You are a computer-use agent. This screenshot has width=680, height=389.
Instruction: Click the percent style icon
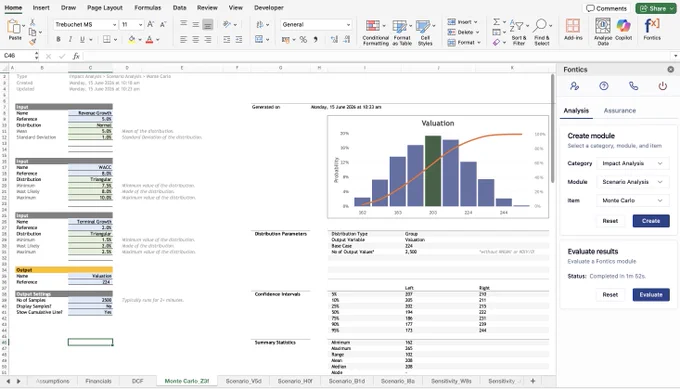(x=303, y=39)
